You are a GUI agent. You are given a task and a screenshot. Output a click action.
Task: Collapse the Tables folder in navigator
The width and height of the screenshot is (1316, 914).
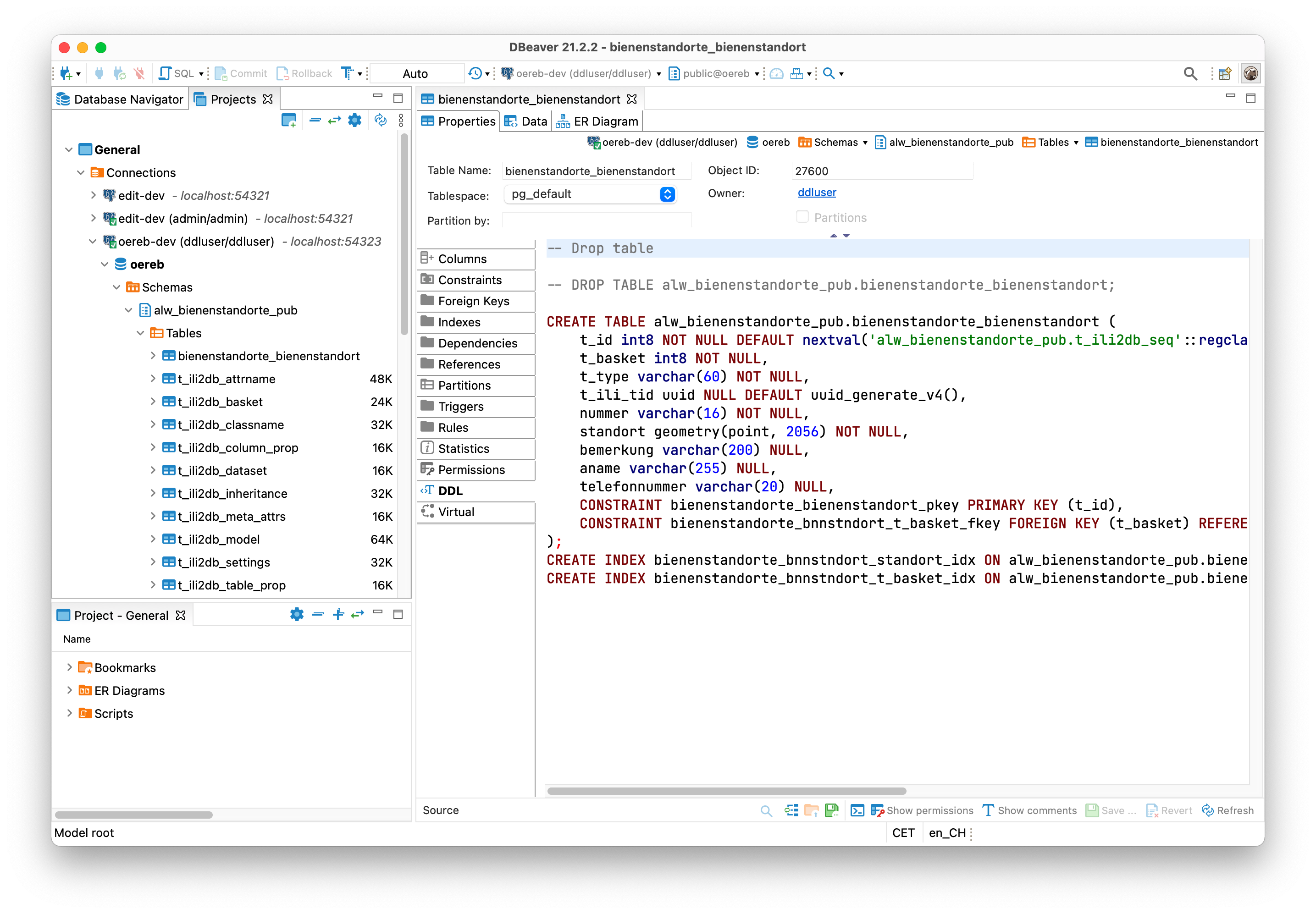(140, 333)
